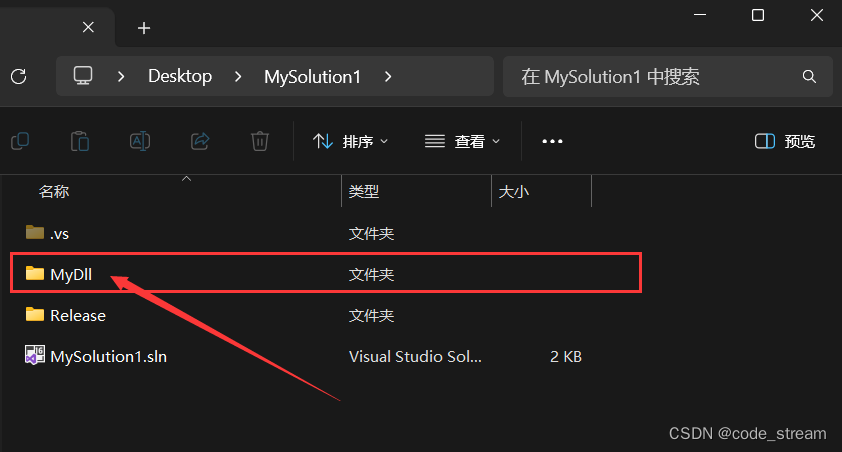842x452 pixels.
Task: Expand chevron after MySolution1 in path
Action: [388, 77]
